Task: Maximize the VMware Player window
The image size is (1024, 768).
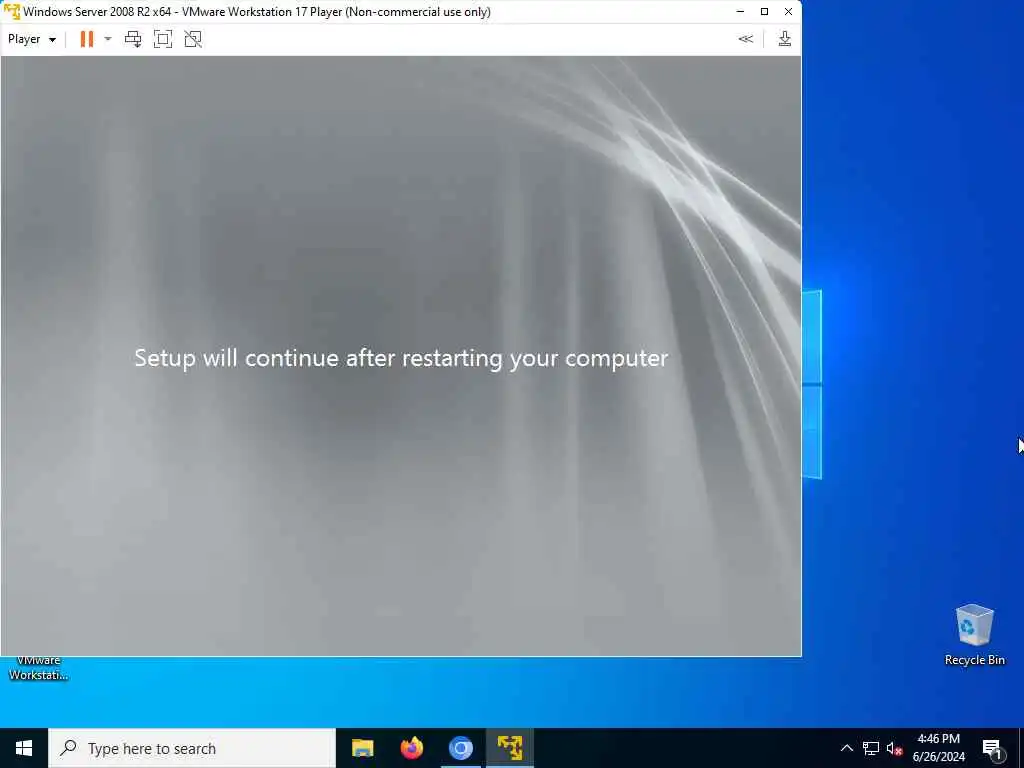Action: (764, 12)
